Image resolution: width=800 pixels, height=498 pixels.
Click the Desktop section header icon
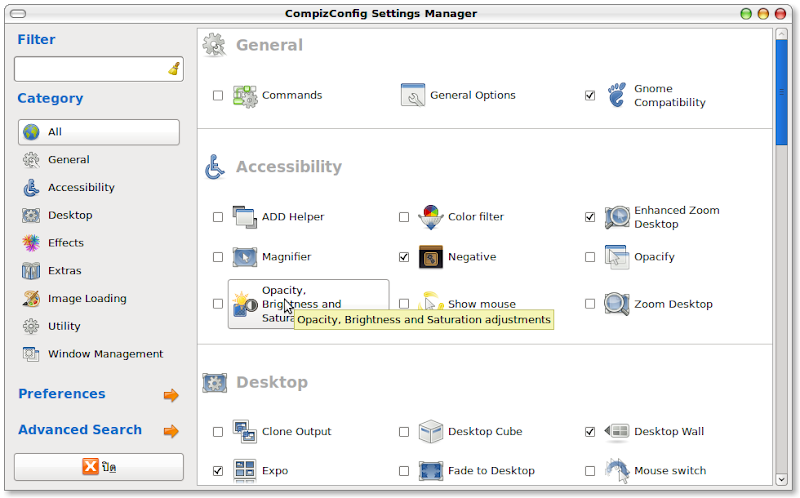pos(214,383)
